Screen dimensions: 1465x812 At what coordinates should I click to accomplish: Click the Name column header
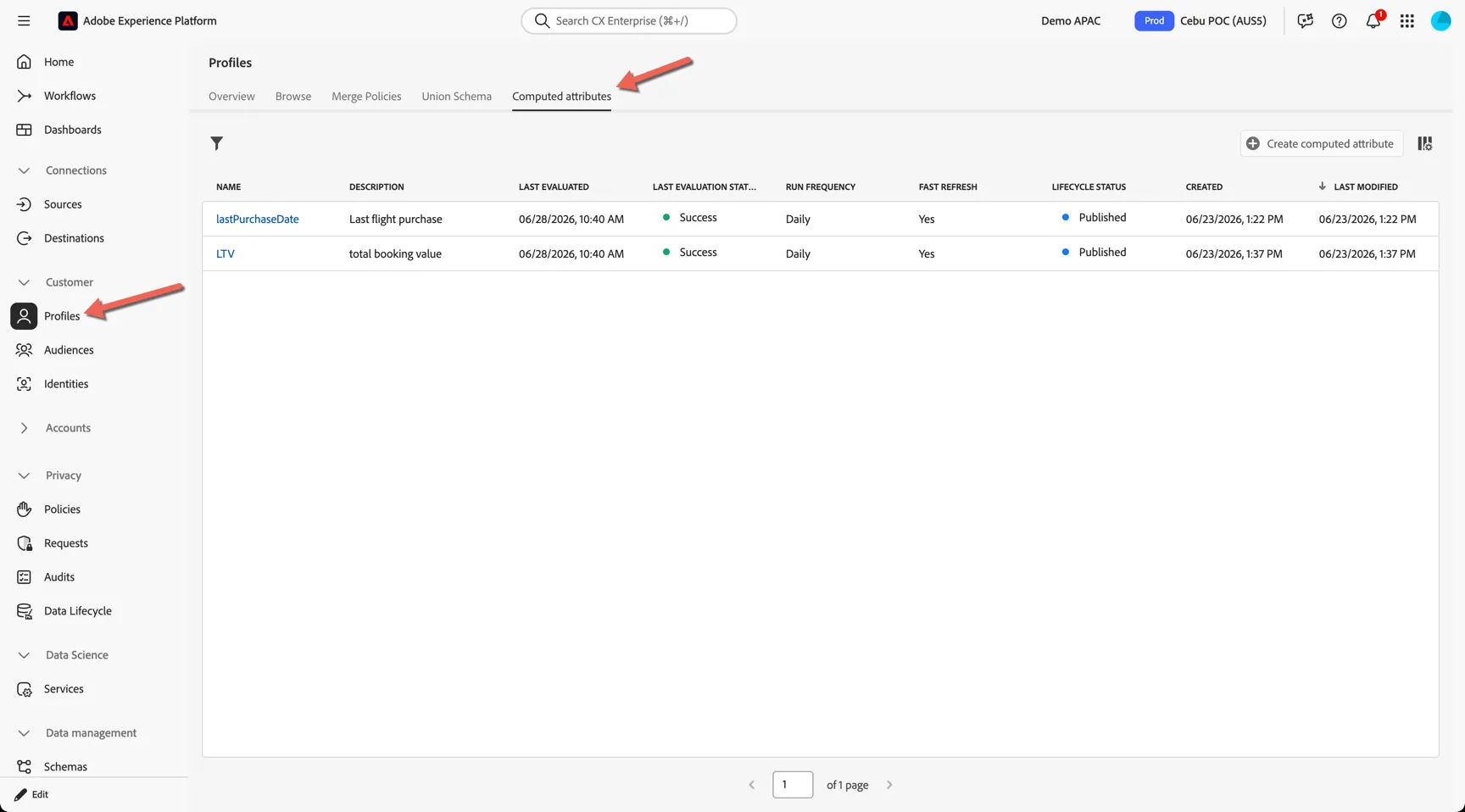click(x=228, y=186)
